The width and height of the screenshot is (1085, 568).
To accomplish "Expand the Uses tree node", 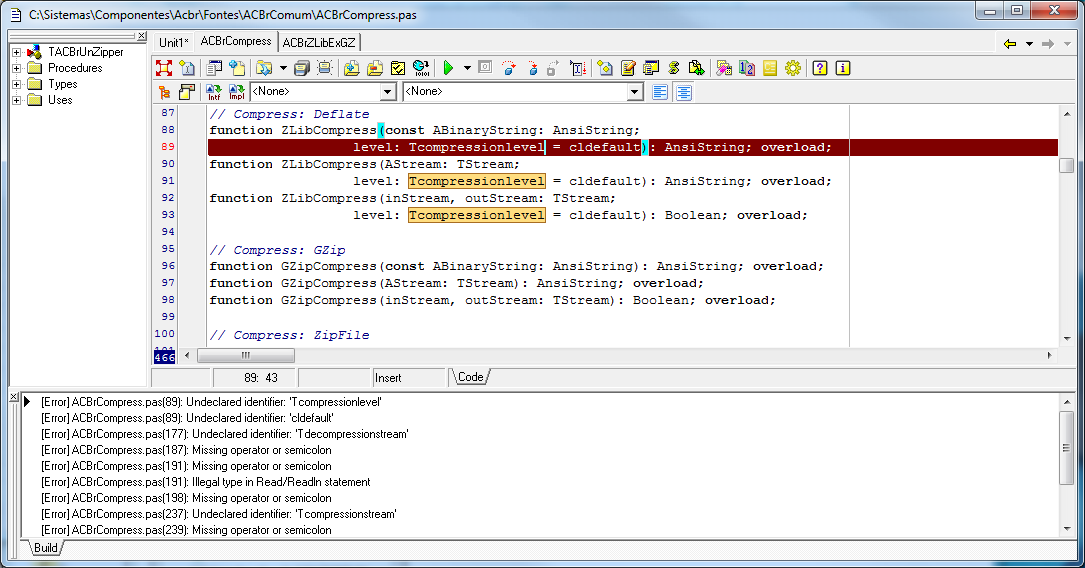I will click(x=17, y=100).
